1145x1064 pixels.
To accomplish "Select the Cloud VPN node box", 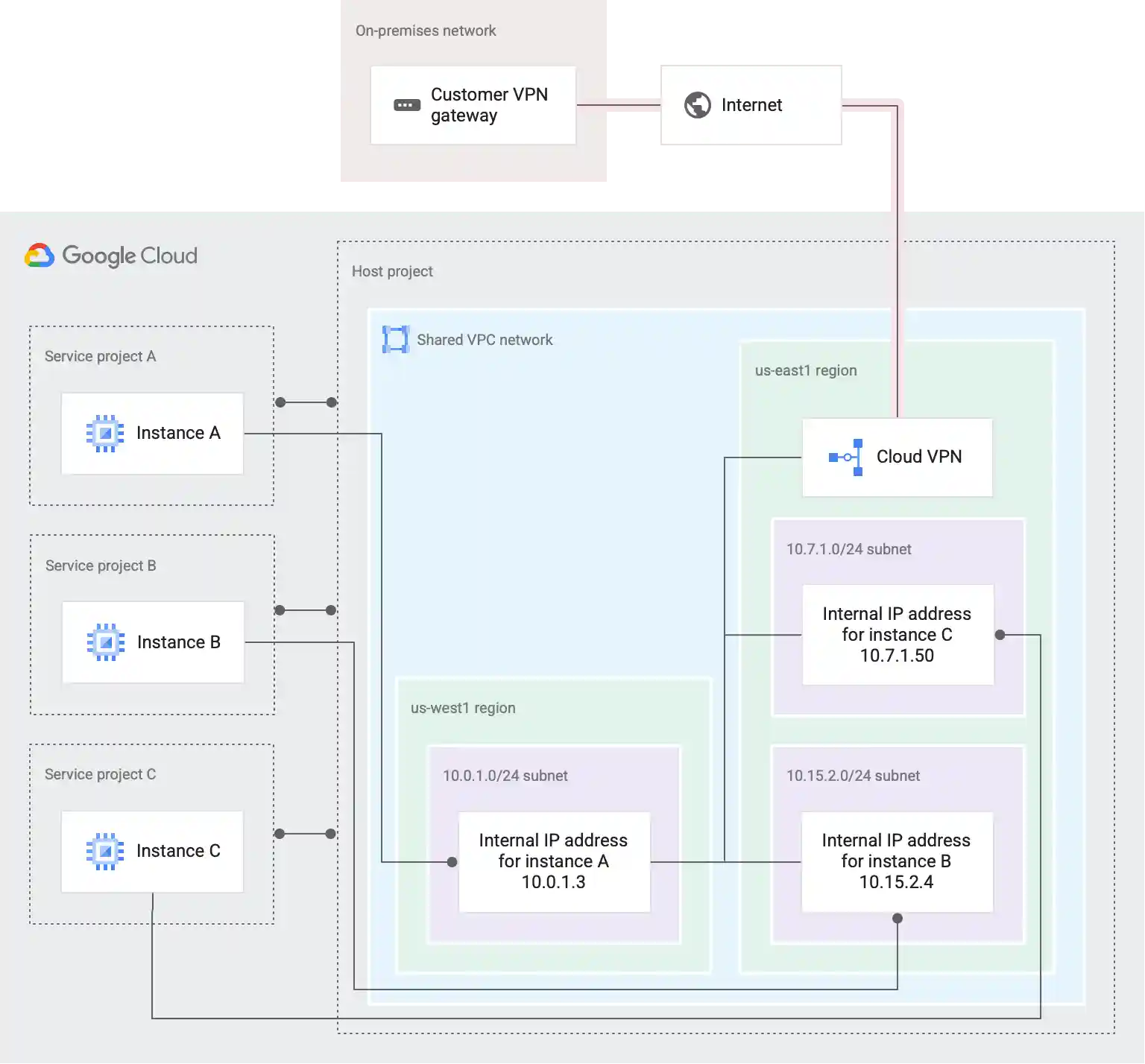I will 898,457.
